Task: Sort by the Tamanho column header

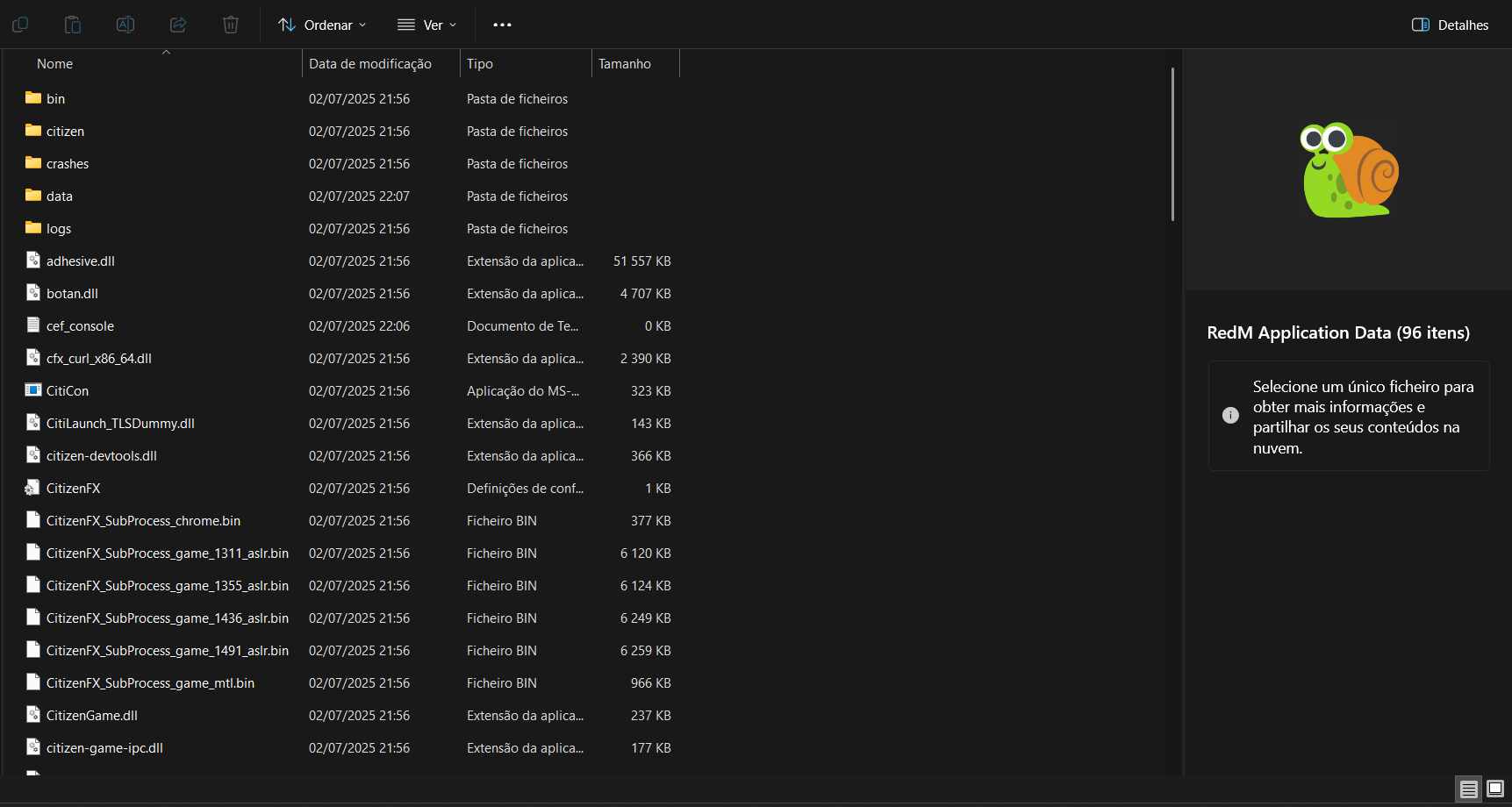Action: tap(625, 64)
